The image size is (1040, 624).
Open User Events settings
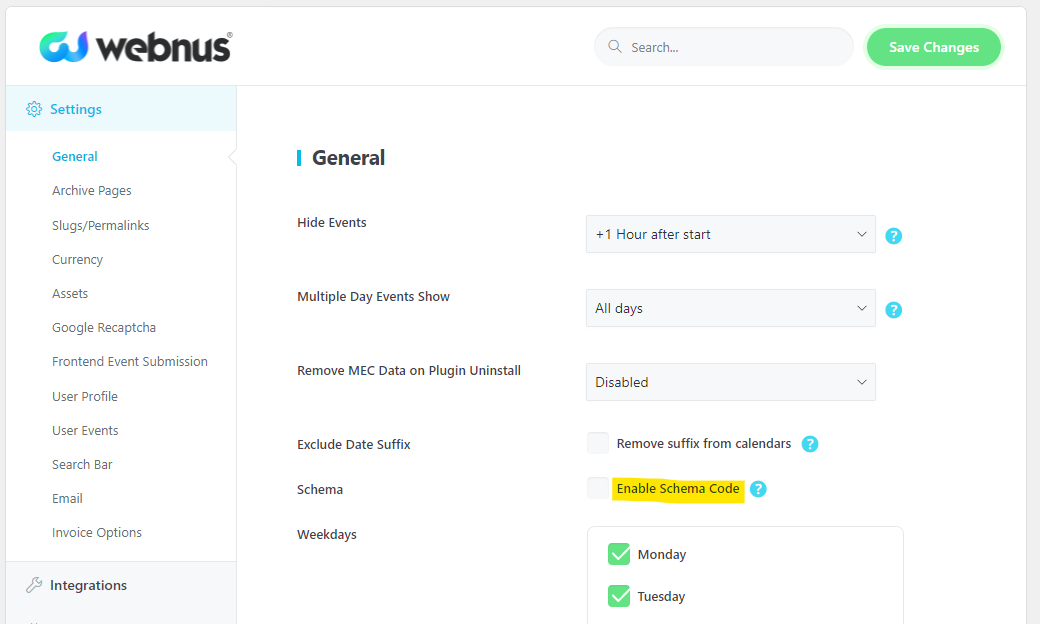coord(85,430)
